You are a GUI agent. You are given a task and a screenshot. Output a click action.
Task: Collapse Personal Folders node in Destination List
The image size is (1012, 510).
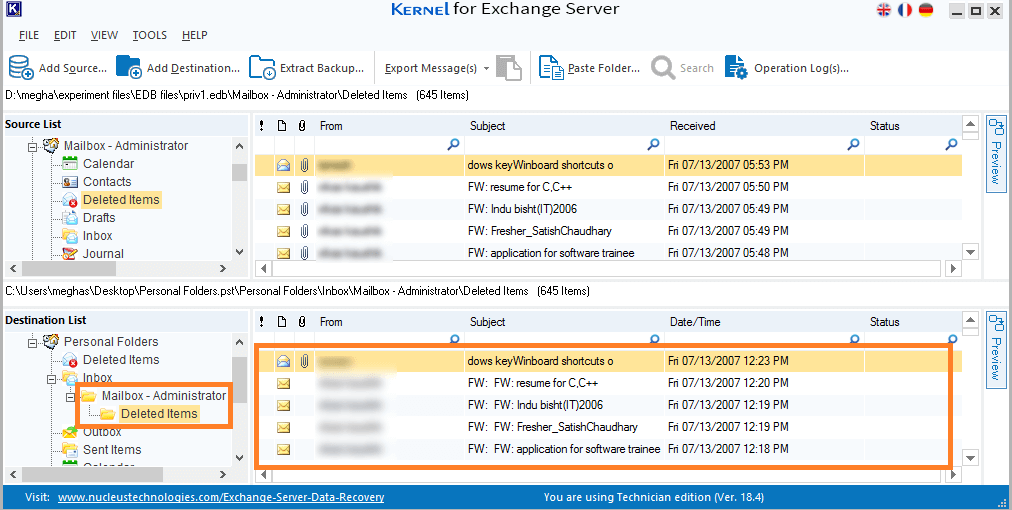tap(32, 343)
